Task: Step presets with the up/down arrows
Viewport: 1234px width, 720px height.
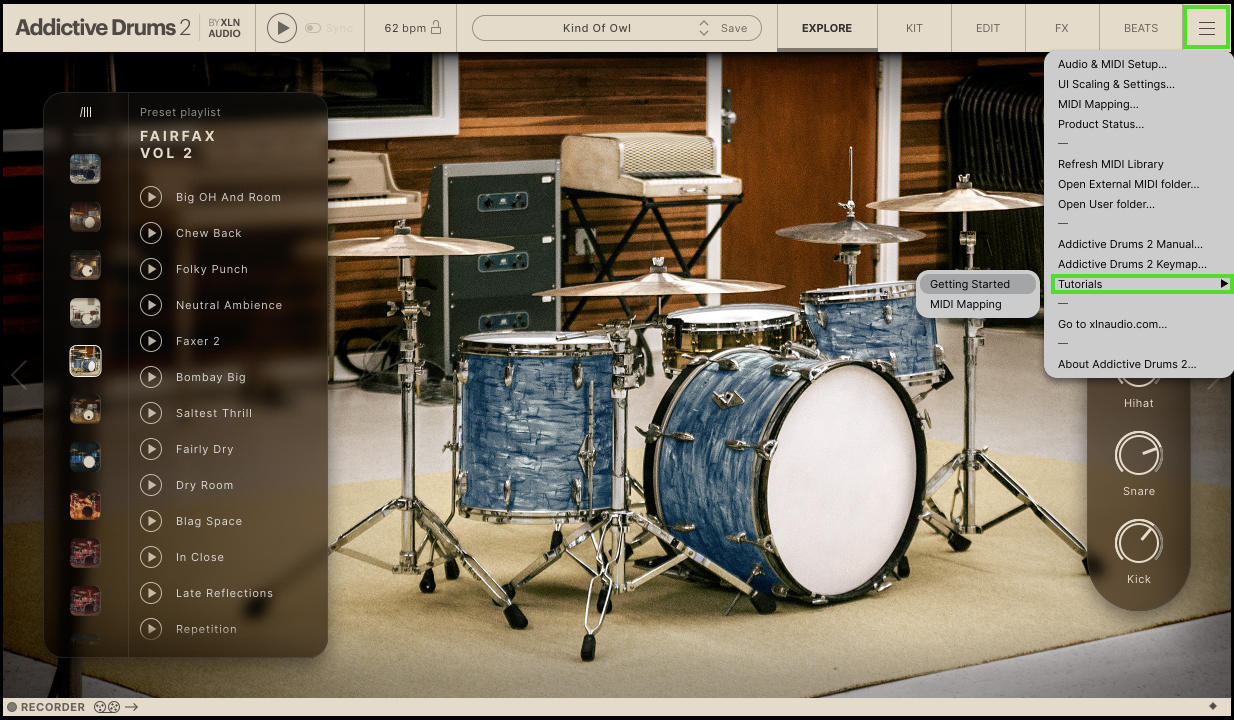Action: click(x=704, y=28)
